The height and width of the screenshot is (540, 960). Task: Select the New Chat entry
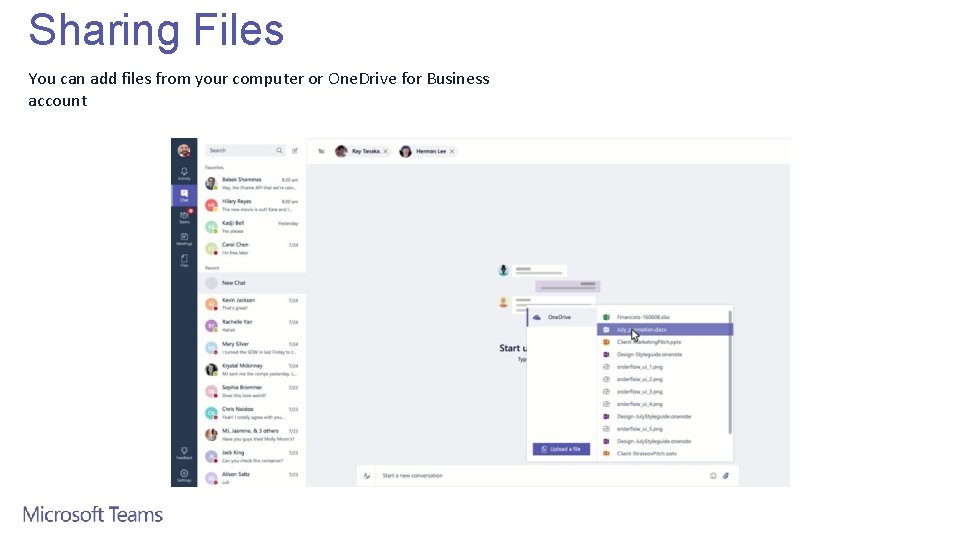252,283
